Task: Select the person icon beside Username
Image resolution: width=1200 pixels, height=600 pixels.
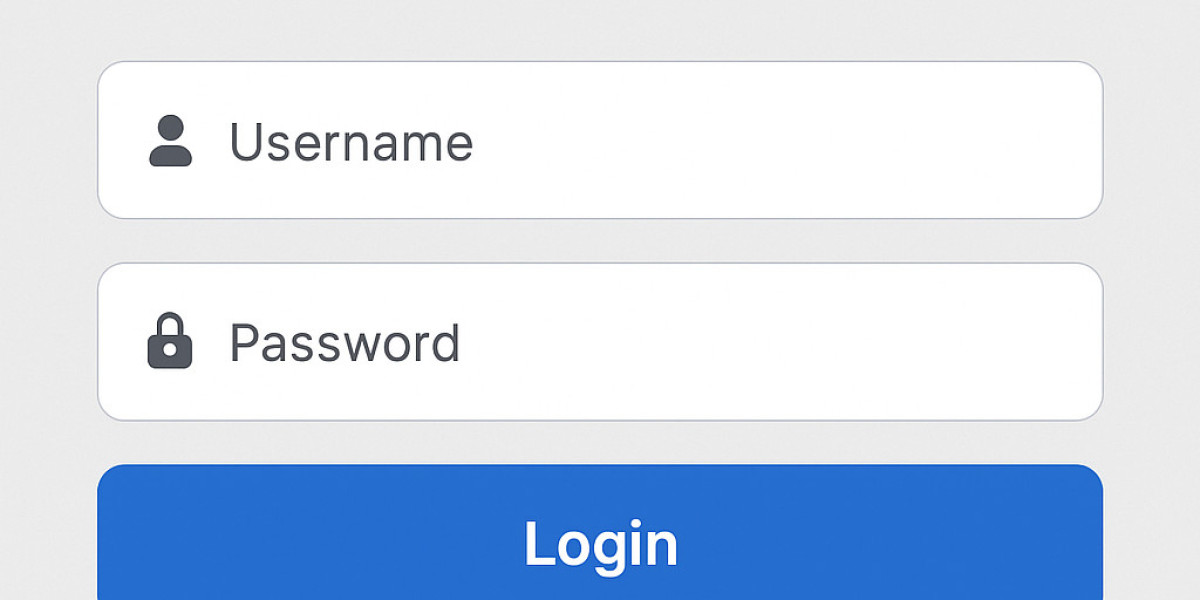Action: (x=170, y=141)
